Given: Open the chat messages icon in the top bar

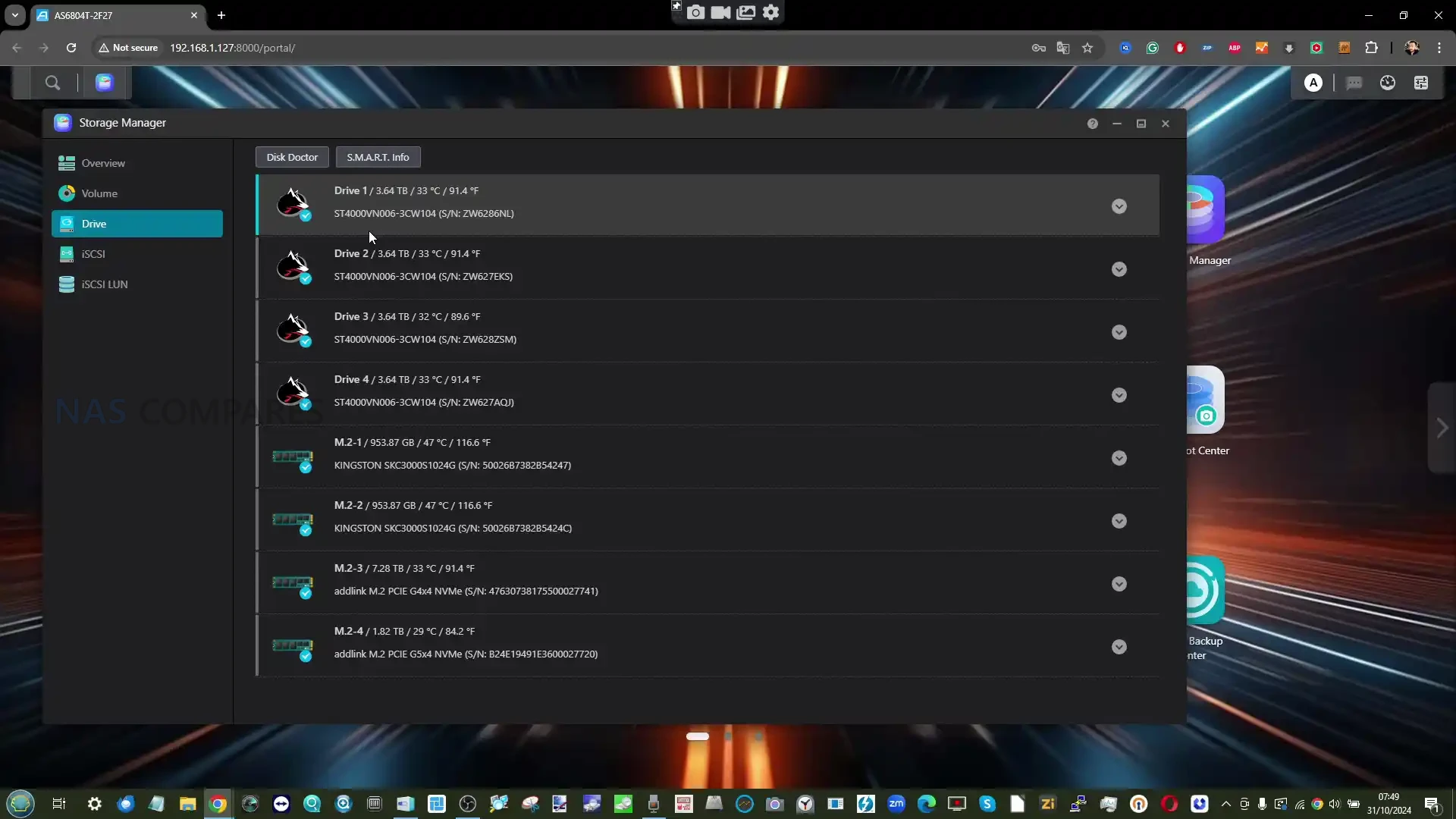Looking at the screenshot, I should [x=1354, y=83].
